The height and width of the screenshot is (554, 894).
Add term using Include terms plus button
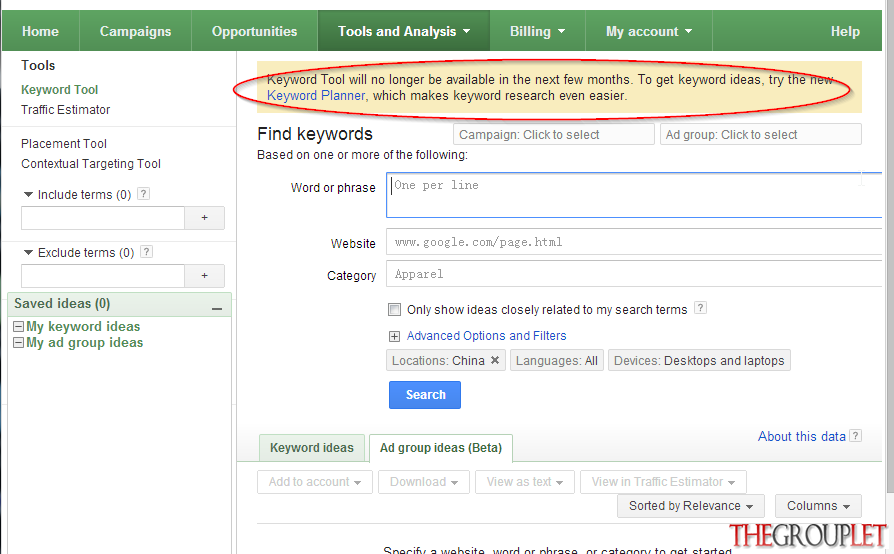pyautogui.click(x=204, y=218)
